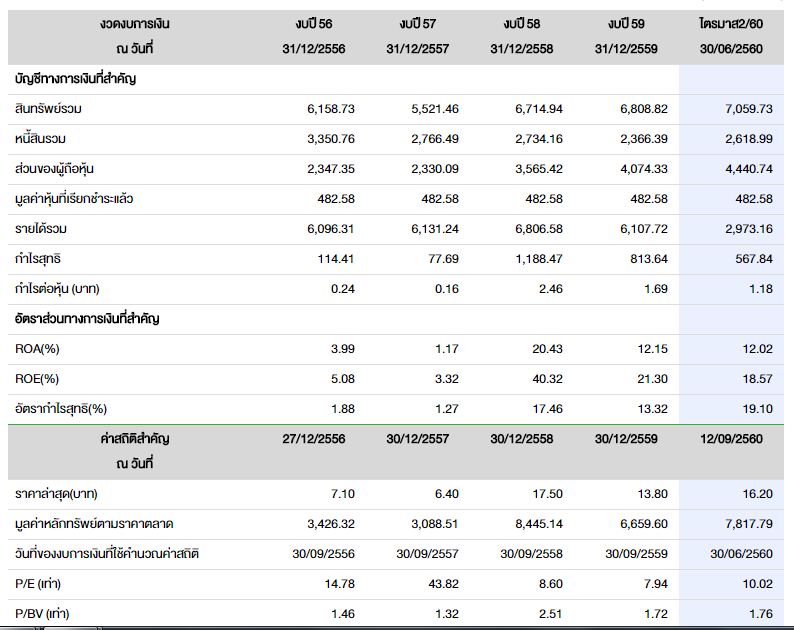This screenshot has width=794, height=630.
Task: Click row label วันที่ของงบการเงินที่ใช้คำนวณค่าสถิติ
Action: [x=107, y=554]
